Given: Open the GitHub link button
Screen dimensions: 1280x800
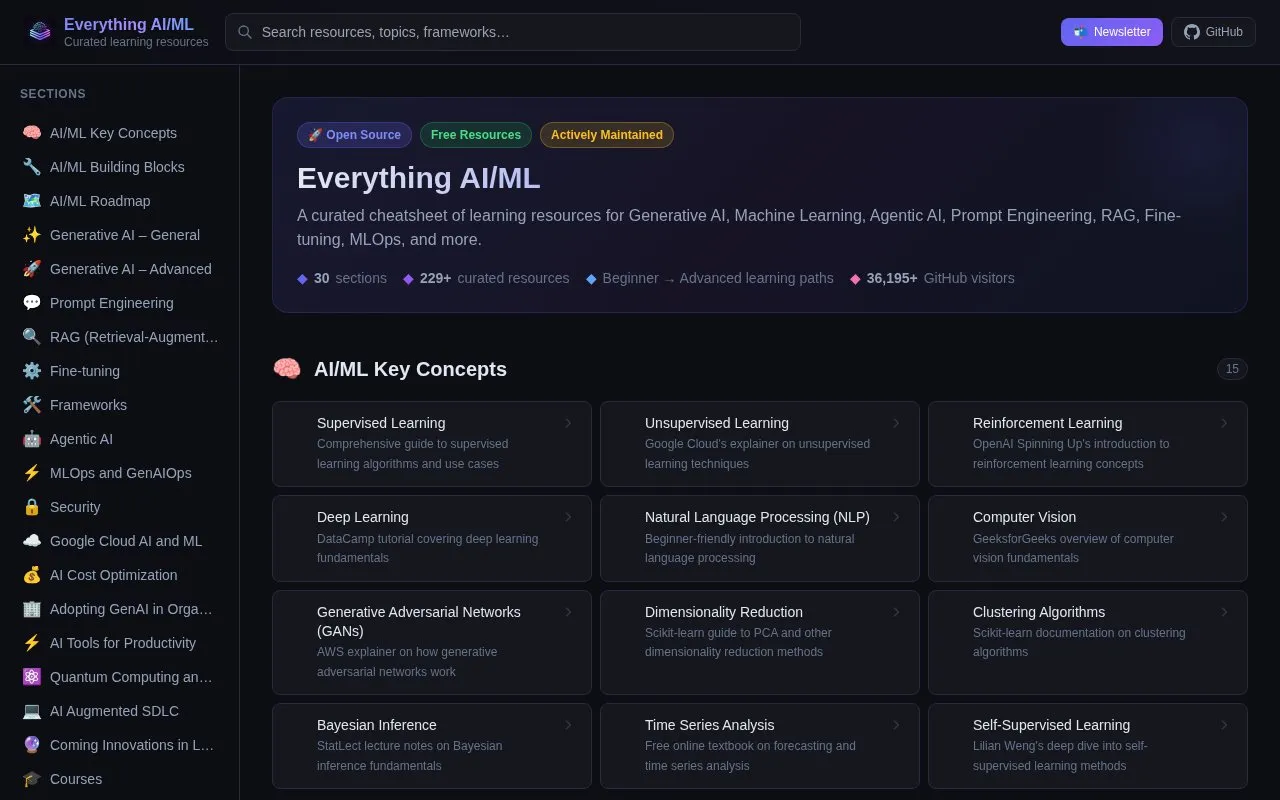Looking at the screenshot, I should [1213, 32].
